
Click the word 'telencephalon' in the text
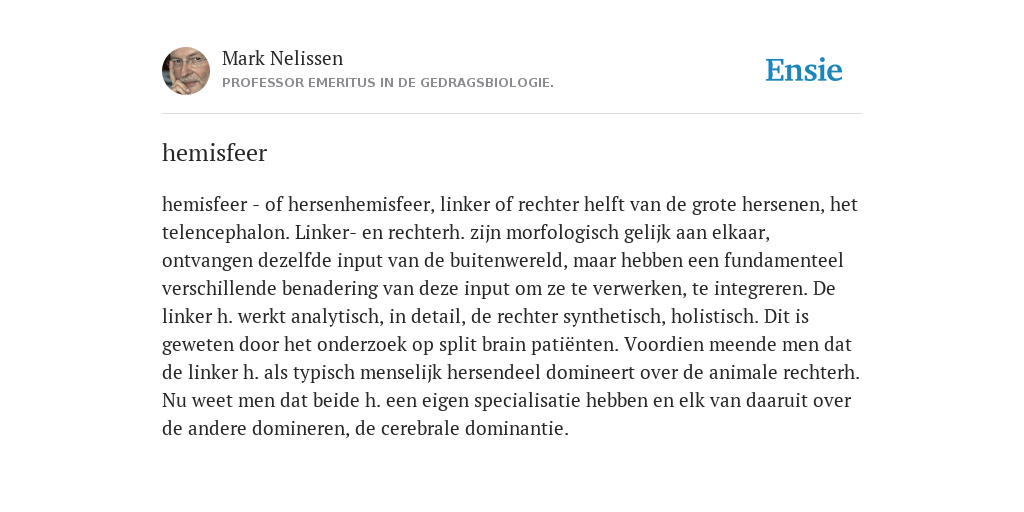coord(225,233)
